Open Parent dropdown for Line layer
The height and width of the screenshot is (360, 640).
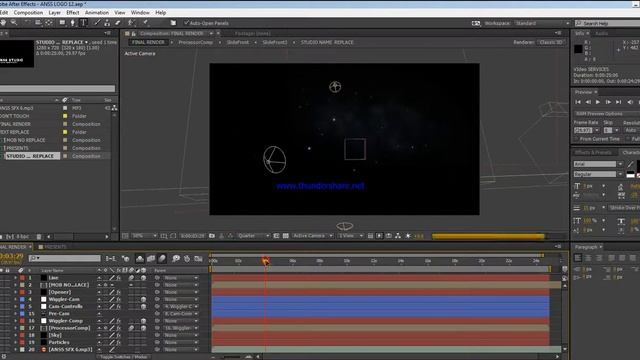[181, 278]
